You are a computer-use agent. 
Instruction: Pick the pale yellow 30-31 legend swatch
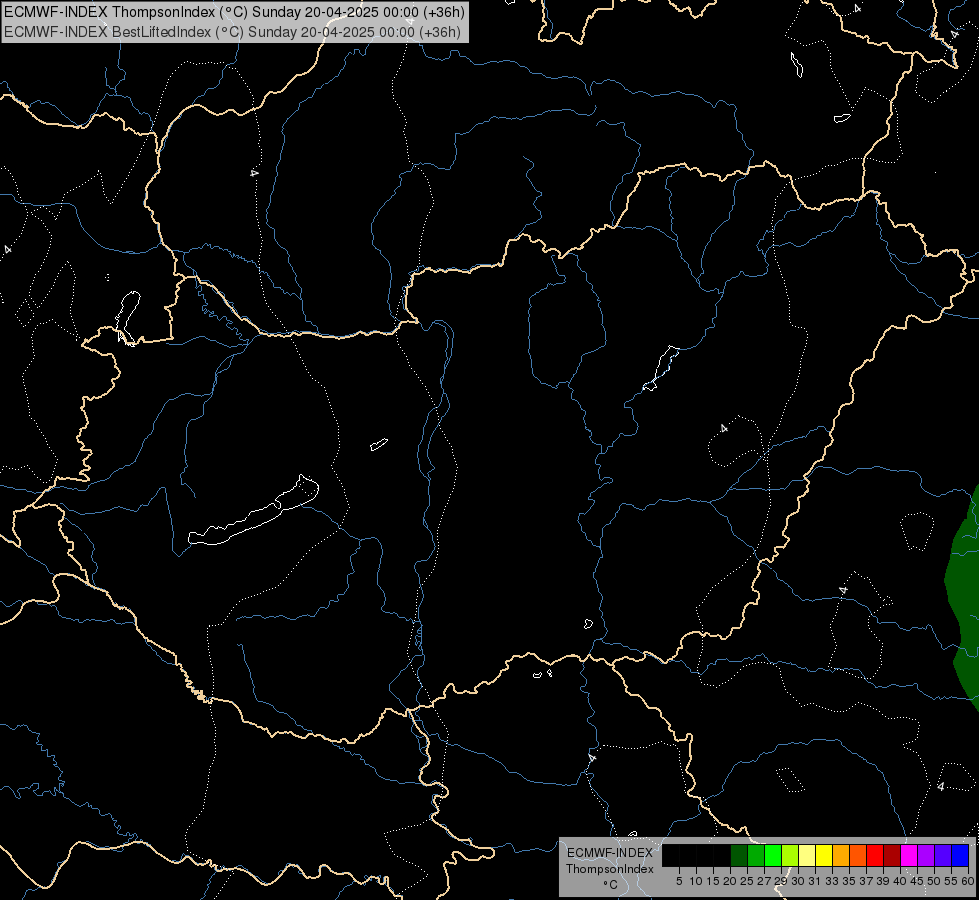tap(807, 856)
